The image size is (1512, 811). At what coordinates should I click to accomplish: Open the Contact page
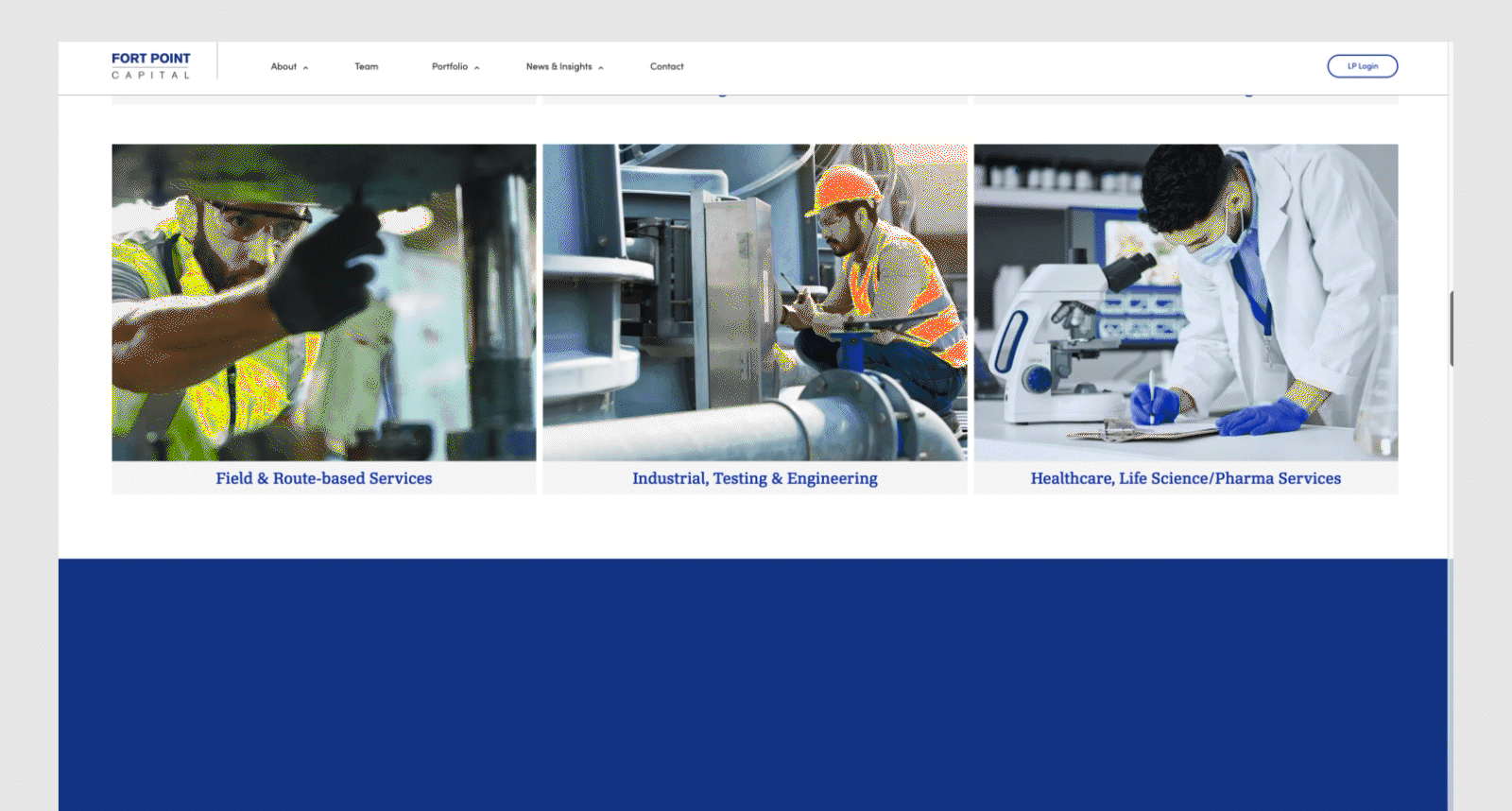click(667, 66)
